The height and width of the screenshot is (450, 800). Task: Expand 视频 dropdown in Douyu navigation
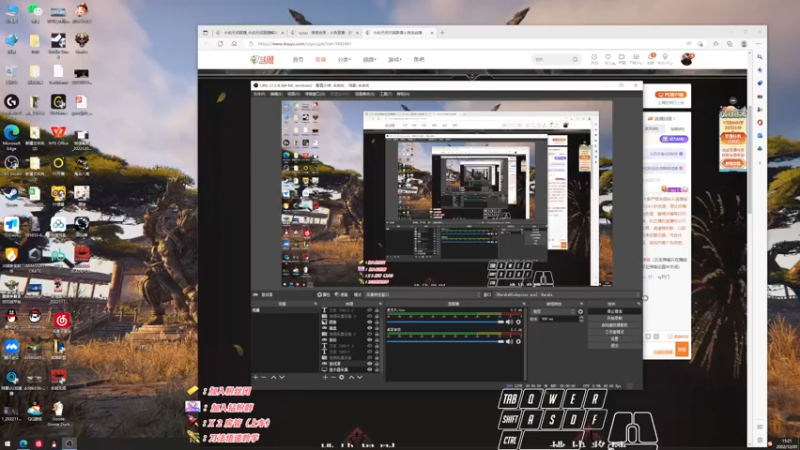point(369,60)
